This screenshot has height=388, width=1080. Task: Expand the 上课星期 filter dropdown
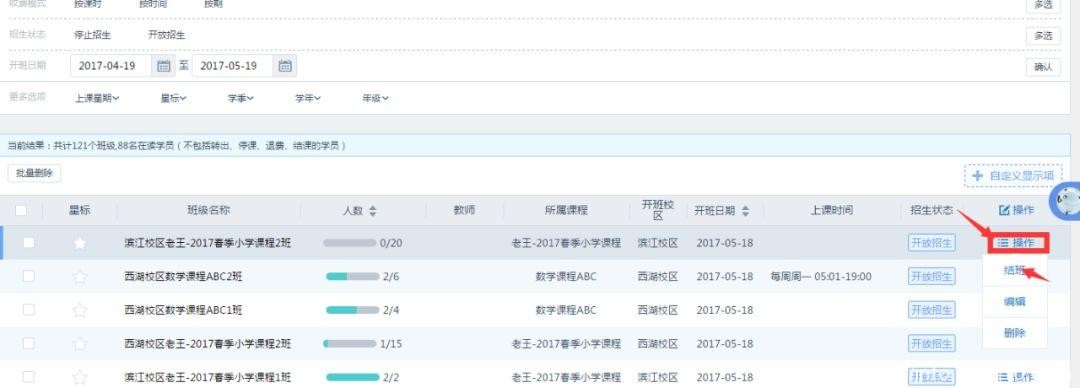coord(97,99)
